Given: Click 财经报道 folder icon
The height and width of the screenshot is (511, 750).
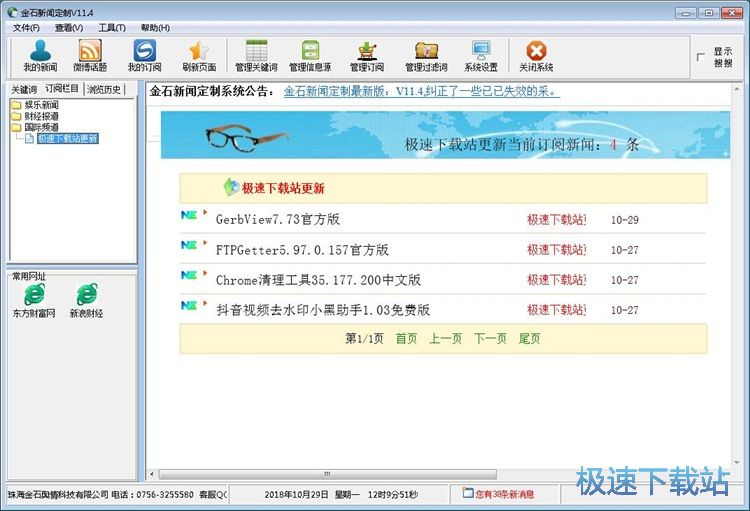Looking at the screenshot, I should click(x=16, y=116).
